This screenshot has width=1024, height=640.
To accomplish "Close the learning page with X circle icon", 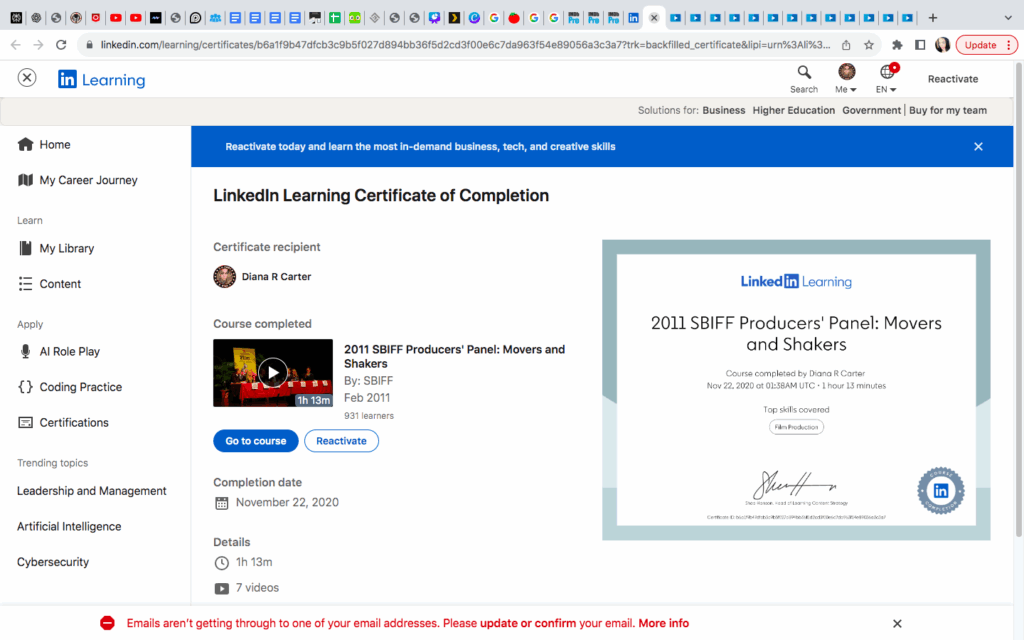I will click(27, 78).
